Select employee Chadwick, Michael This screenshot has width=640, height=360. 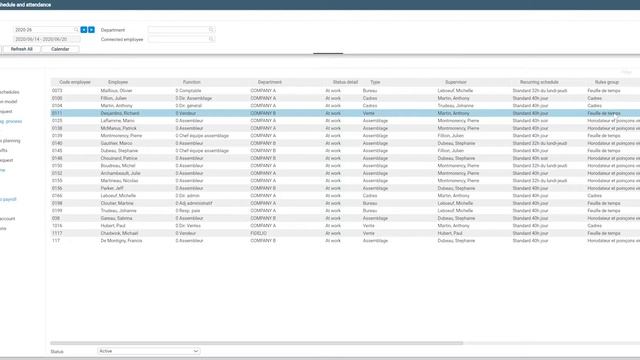(x=119, y=233)
